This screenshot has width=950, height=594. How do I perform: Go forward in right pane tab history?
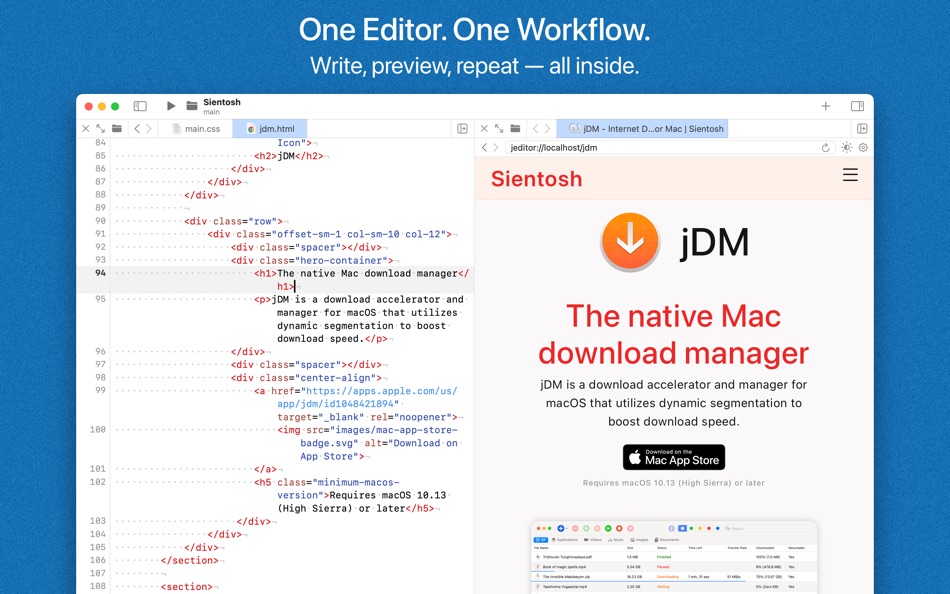coord(547,128)
